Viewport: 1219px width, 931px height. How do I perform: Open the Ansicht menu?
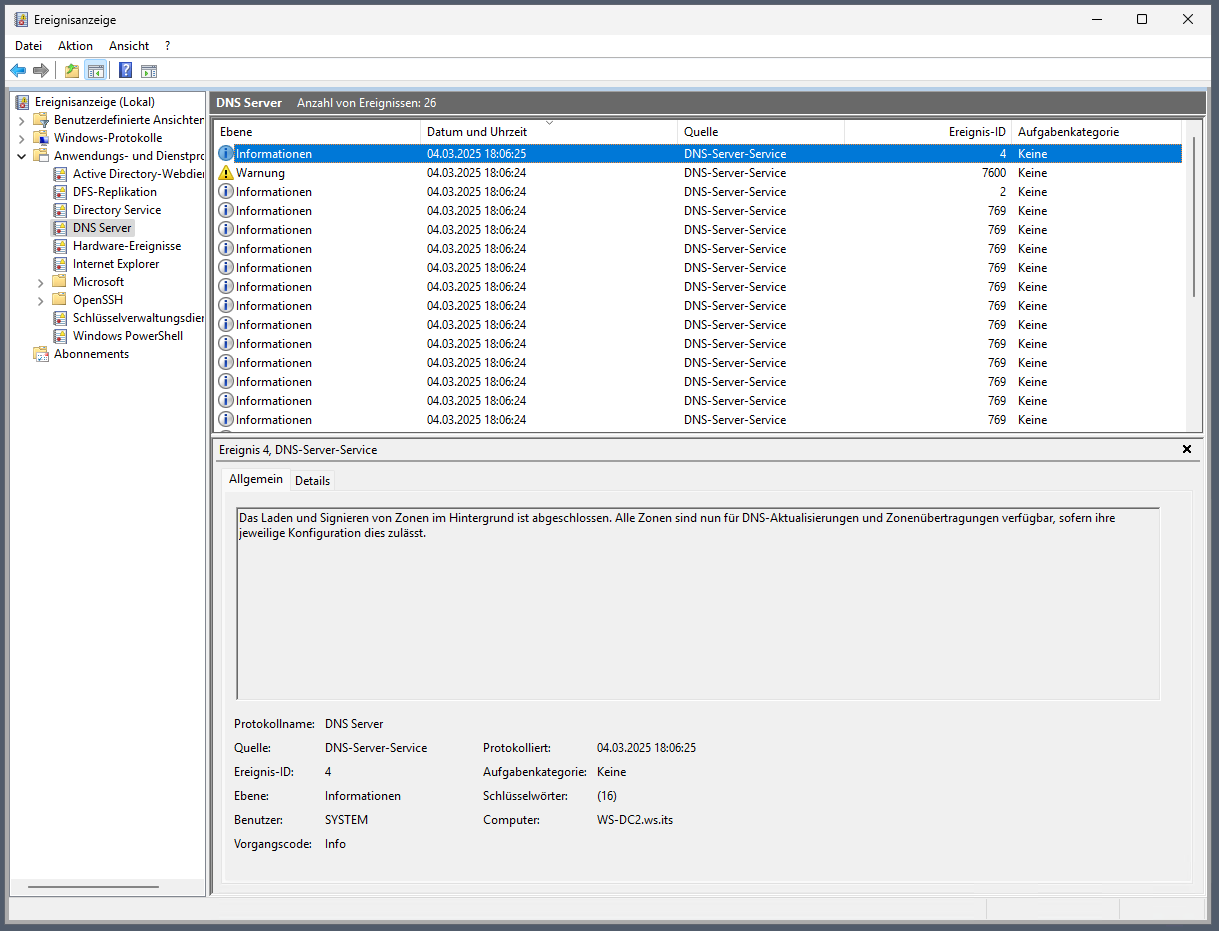[x=129, y=46]
